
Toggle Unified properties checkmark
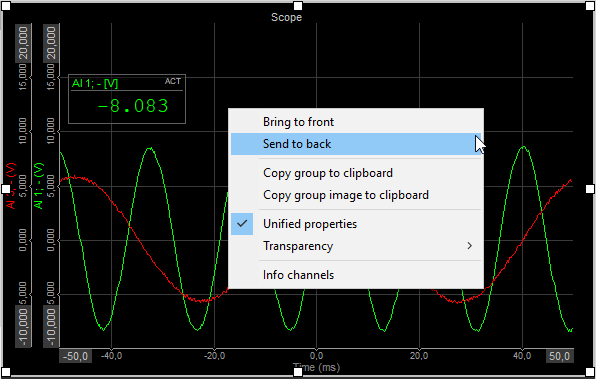pos(242,224)
